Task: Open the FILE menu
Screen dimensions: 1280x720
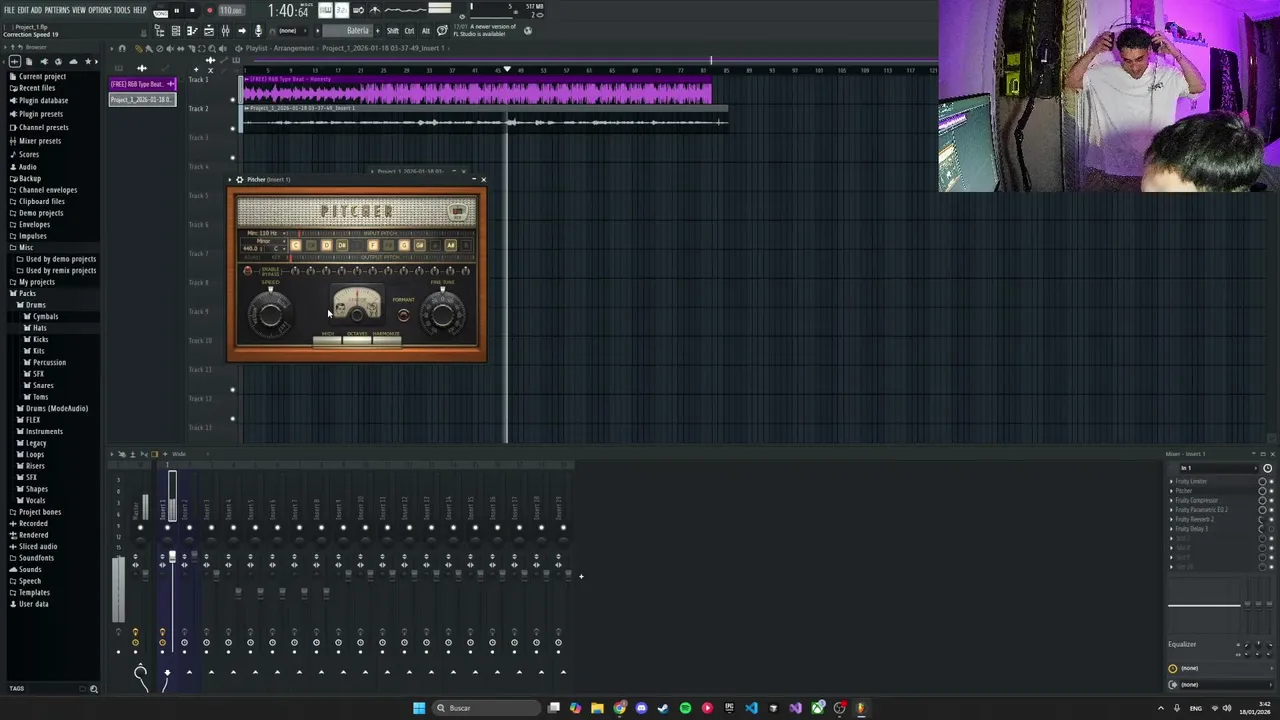Action: [x=9, y=10]
